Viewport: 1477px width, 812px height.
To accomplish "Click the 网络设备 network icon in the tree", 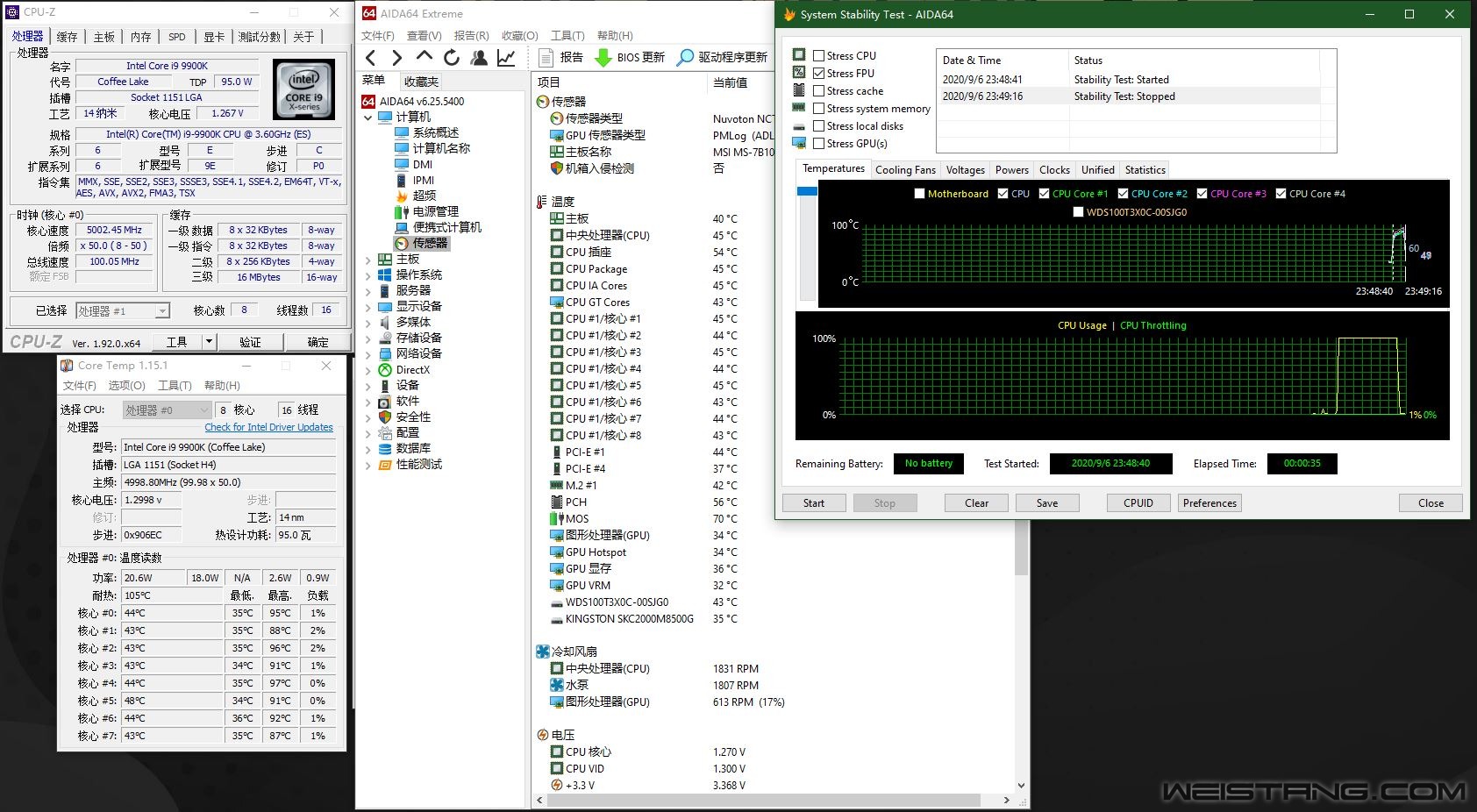I will pyautogui.click(x=385, y=354).
